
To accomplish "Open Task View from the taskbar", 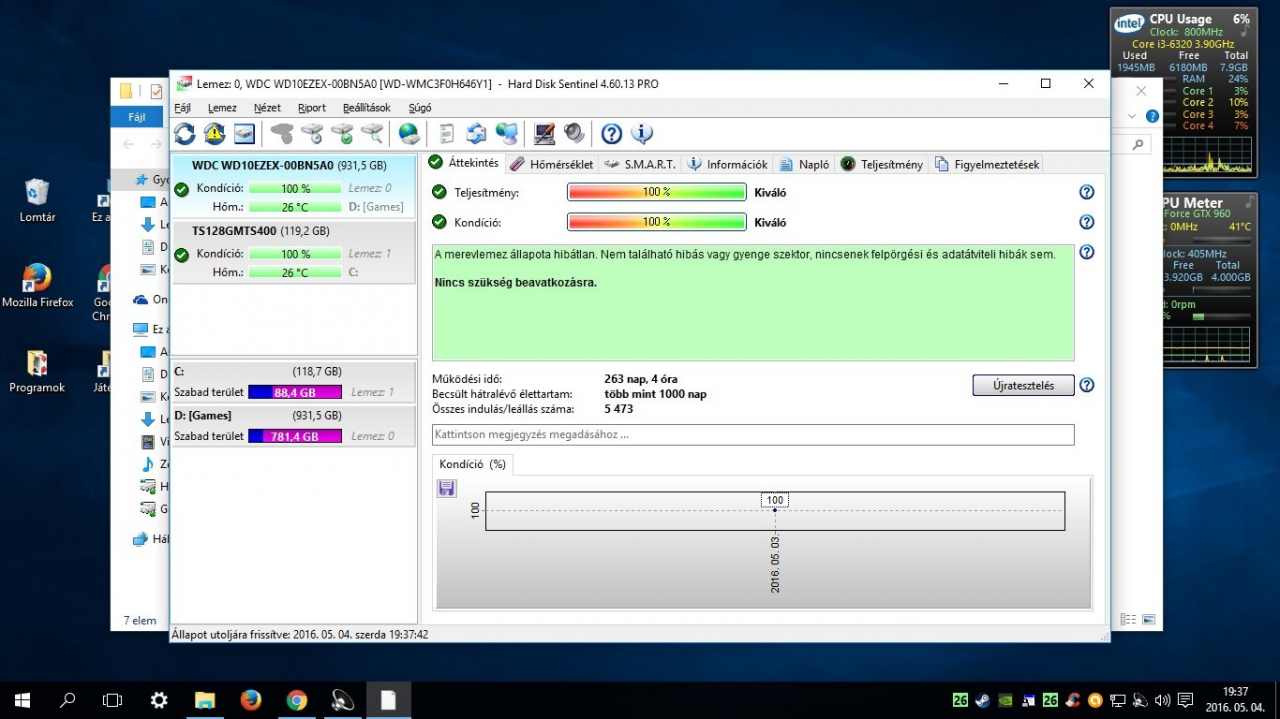I will point(113,700).
